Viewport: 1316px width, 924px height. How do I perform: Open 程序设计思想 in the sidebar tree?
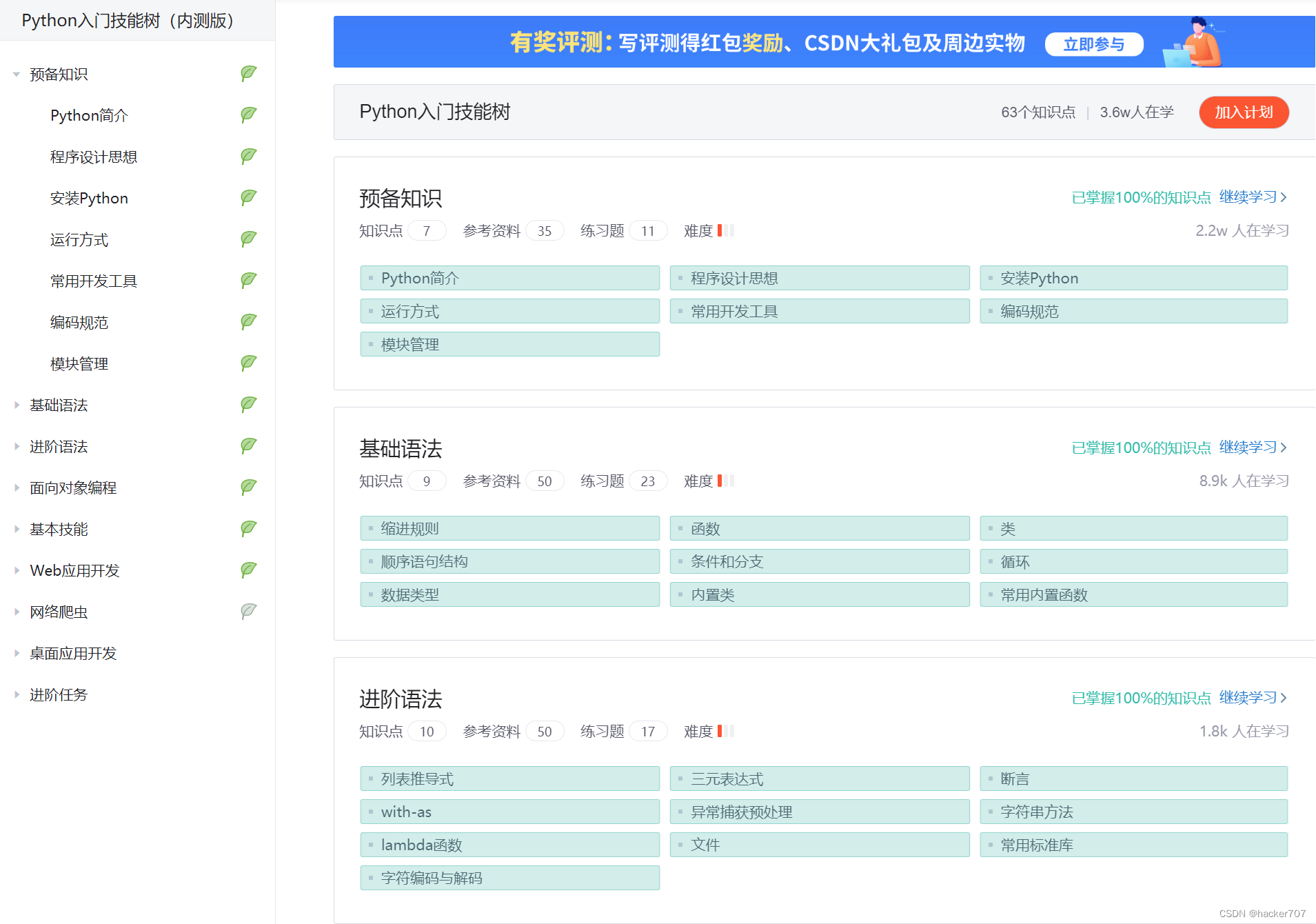94,157
